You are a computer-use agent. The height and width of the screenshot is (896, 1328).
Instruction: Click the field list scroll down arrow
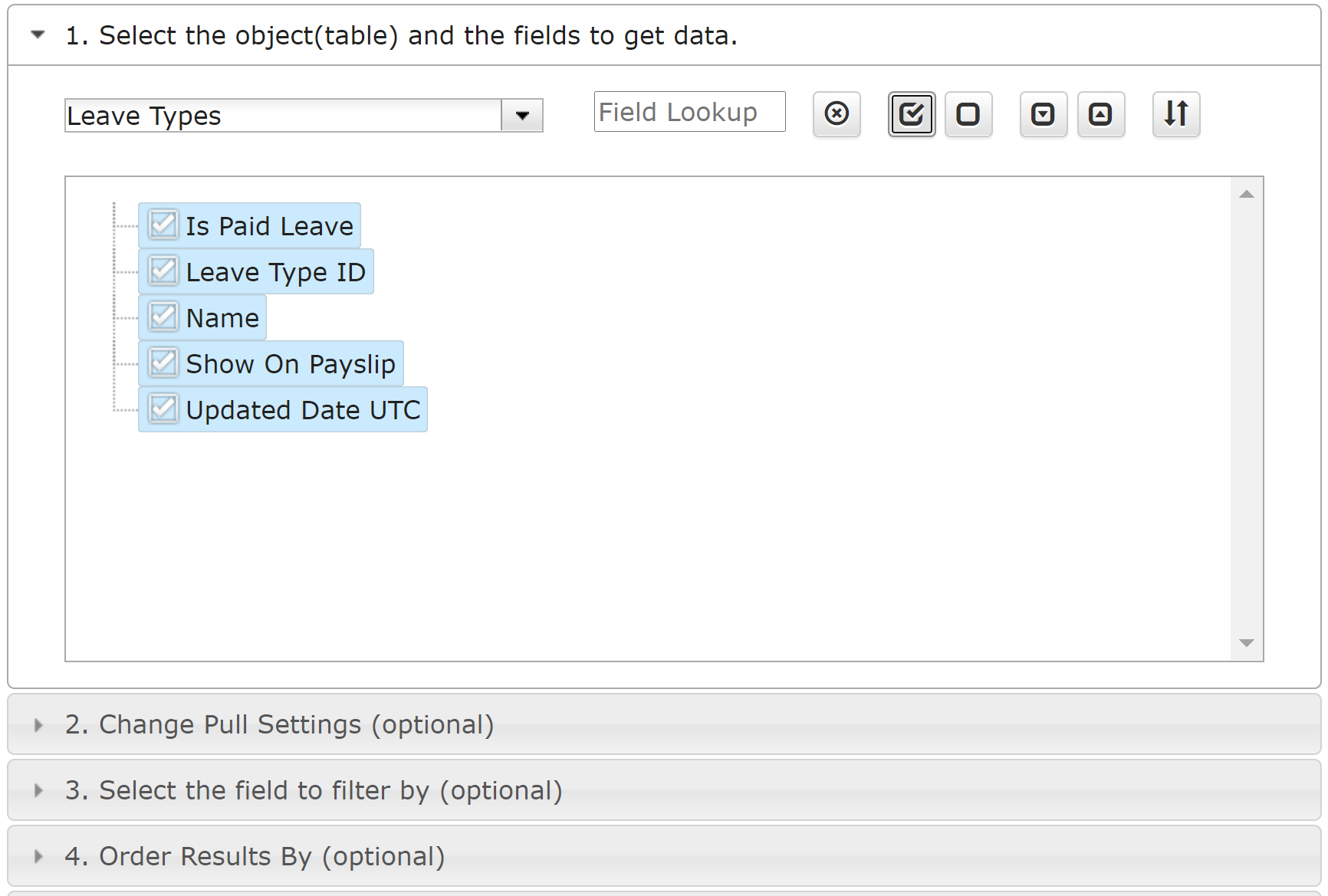point(1247,643)
